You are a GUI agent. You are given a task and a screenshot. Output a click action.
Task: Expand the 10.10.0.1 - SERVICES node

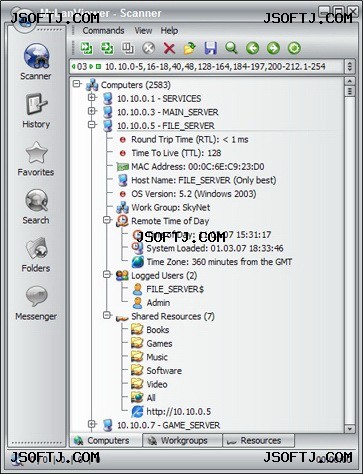click(92, 98)
